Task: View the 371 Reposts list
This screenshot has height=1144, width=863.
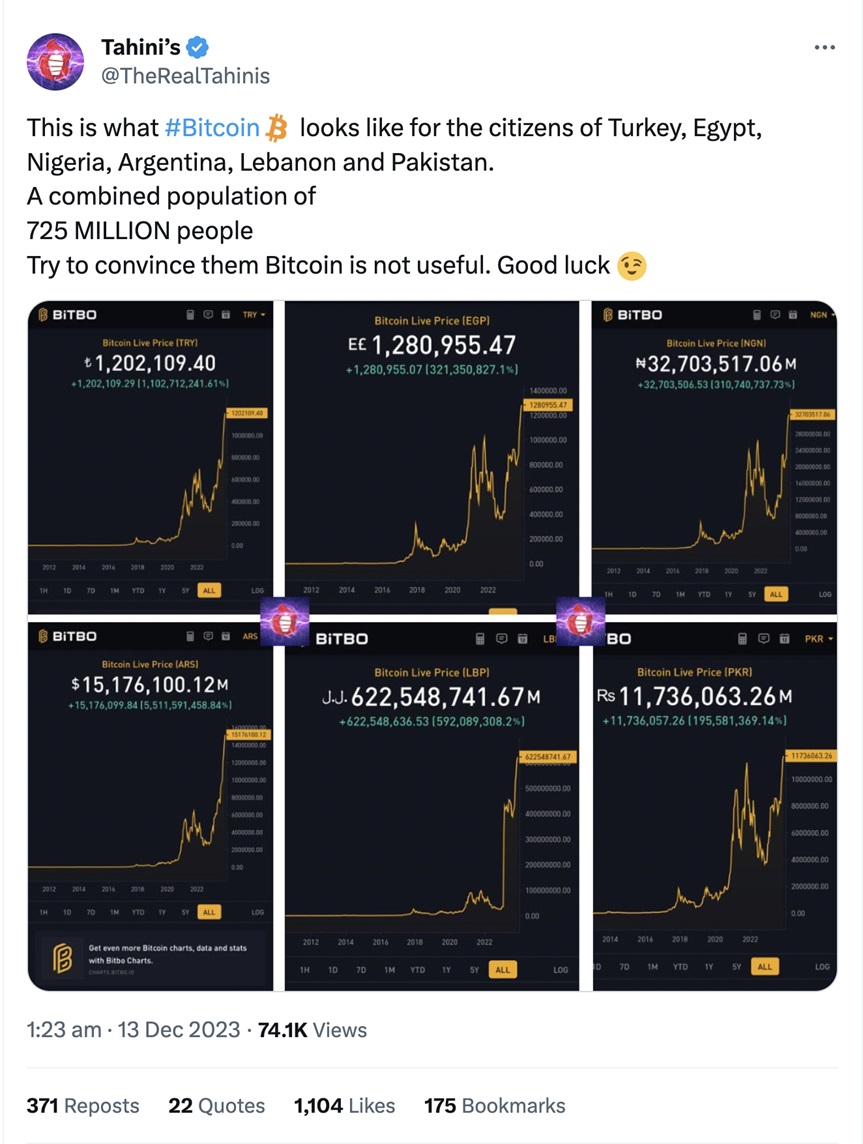Action: (x=83, y=1105)
